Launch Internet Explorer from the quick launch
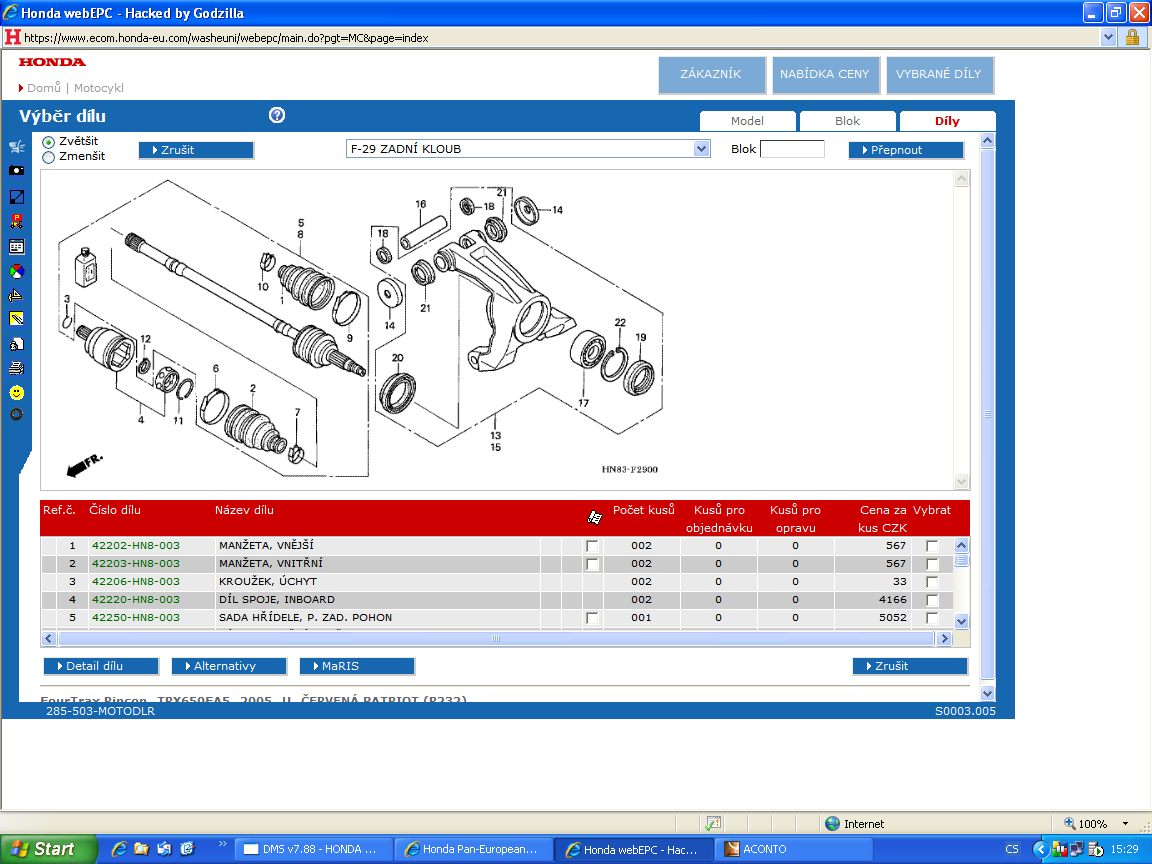 (x=119, y=849)
